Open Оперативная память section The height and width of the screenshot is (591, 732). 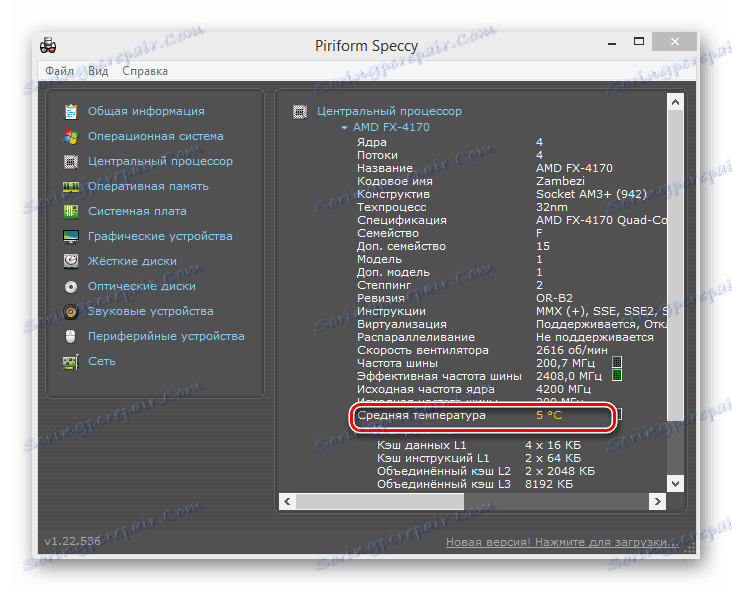[148, 187]
